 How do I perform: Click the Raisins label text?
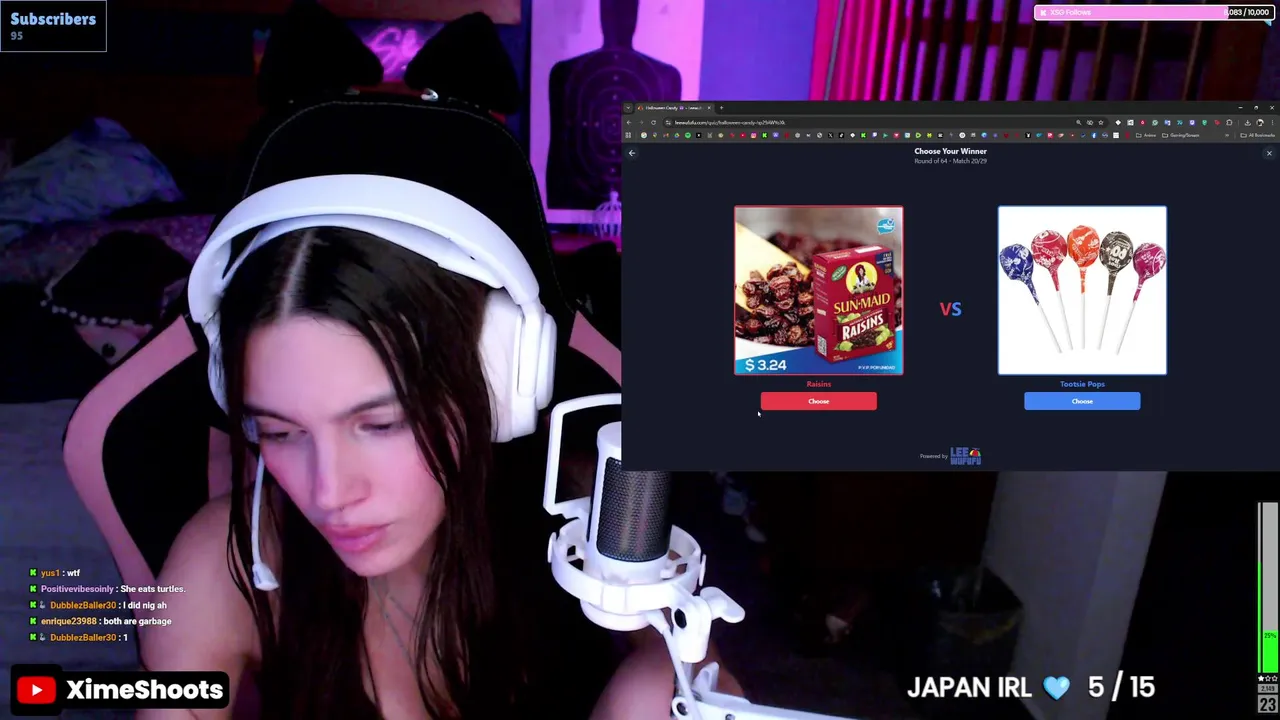[x=818, y=384]
